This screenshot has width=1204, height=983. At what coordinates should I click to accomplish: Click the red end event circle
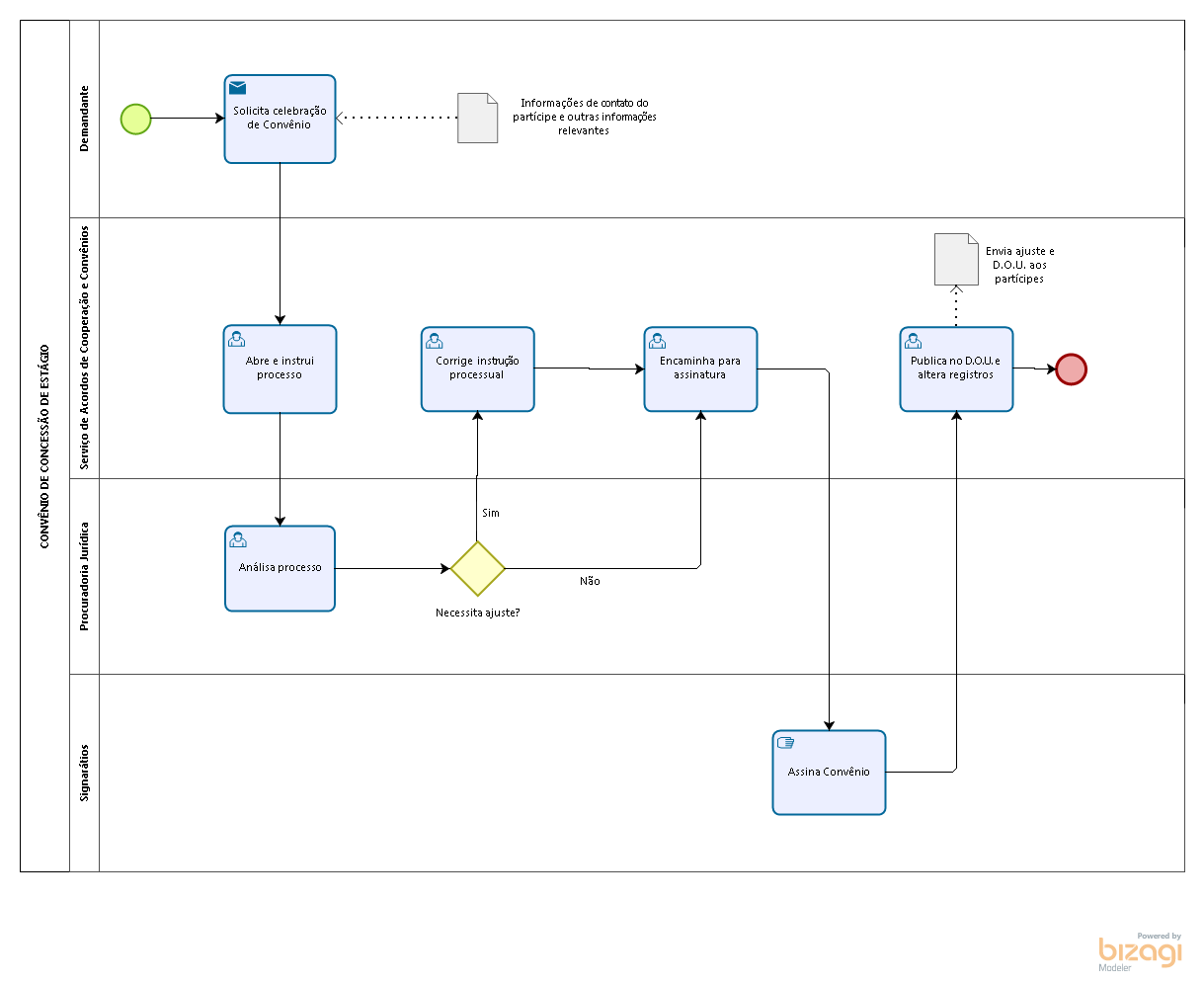1071,369
